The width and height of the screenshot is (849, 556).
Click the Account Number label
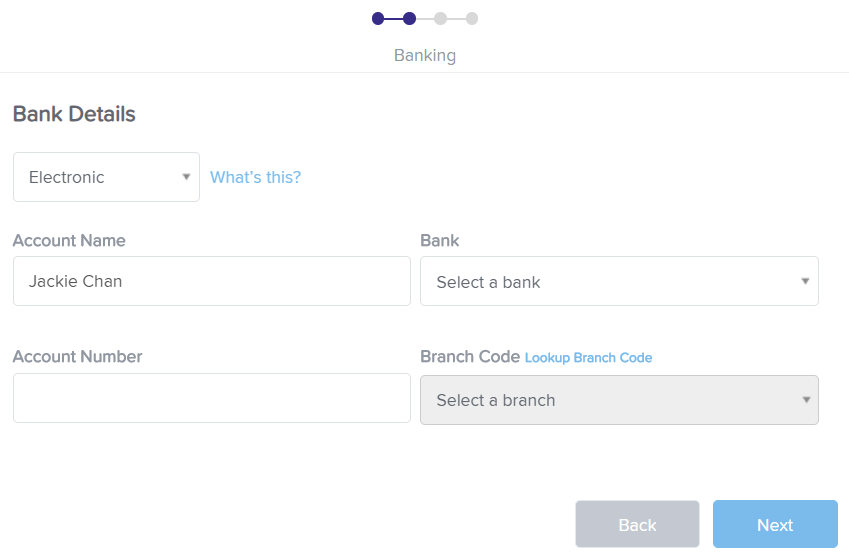pyautogui.click(x=77, y=357)
